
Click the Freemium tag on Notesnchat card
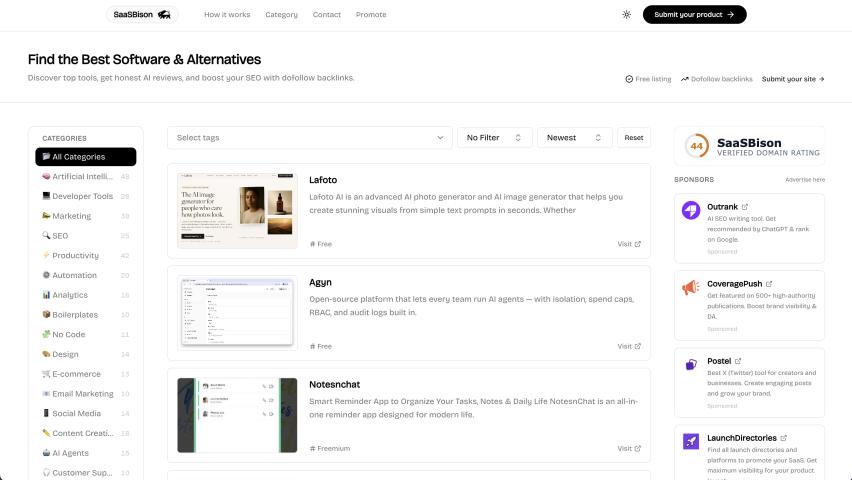click(x=330, y=448)
